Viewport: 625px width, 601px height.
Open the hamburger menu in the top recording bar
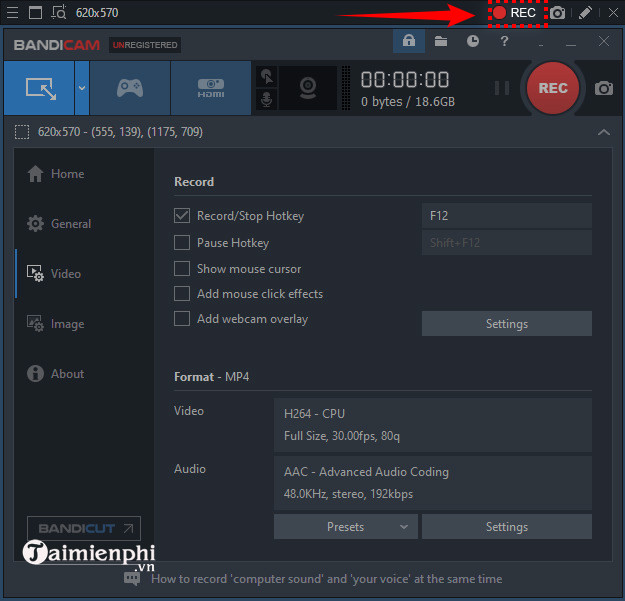12,13
